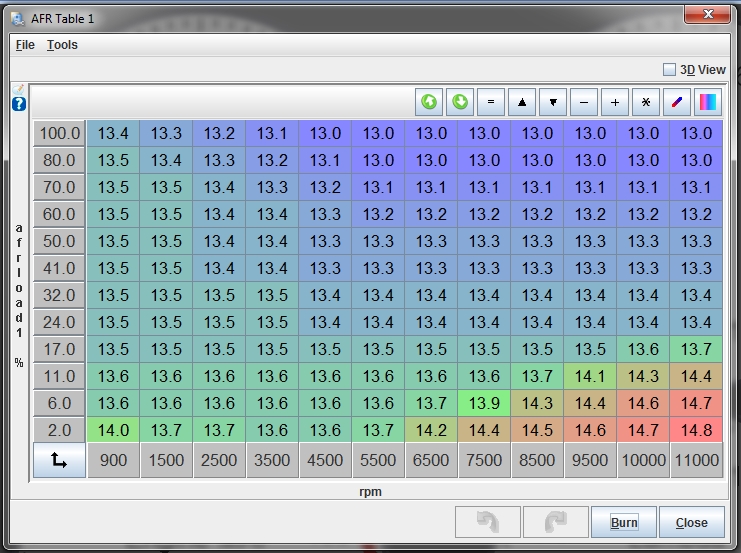Click the black up-triangle increment button

[522, 102]
